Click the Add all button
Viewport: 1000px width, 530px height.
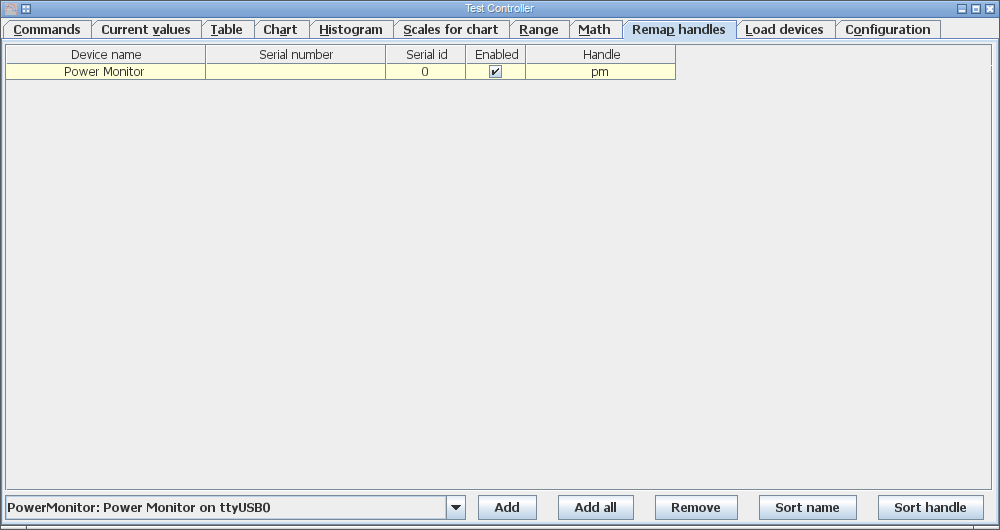point(596,508)
